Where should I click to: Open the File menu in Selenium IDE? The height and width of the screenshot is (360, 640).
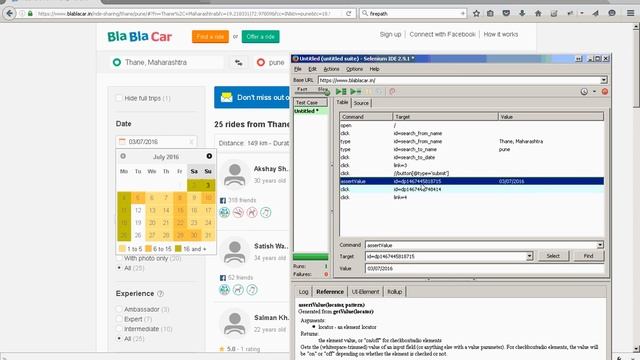tap(298, 69)
